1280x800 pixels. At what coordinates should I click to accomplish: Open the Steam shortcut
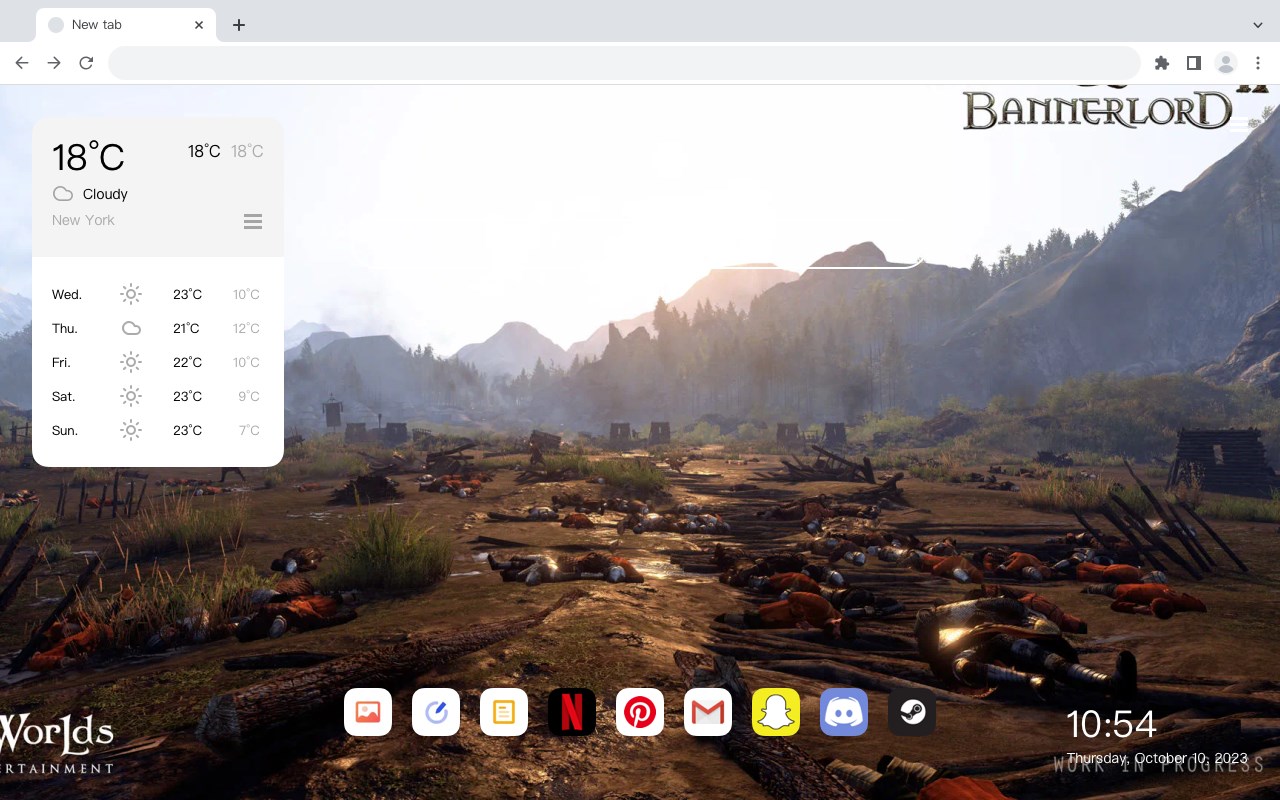click(x=912, y=712)
